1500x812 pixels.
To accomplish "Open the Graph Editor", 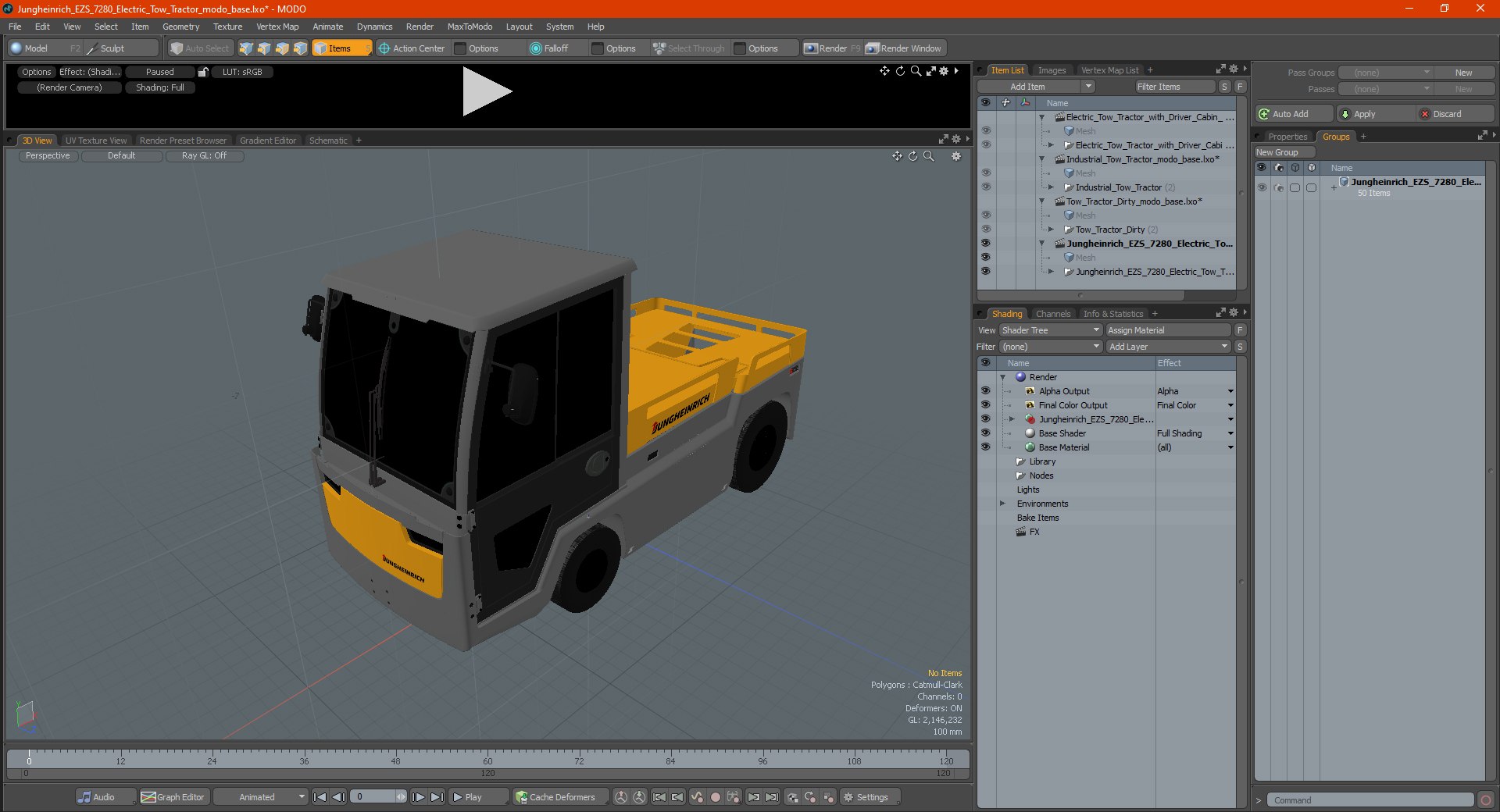I will coord(173,797).
